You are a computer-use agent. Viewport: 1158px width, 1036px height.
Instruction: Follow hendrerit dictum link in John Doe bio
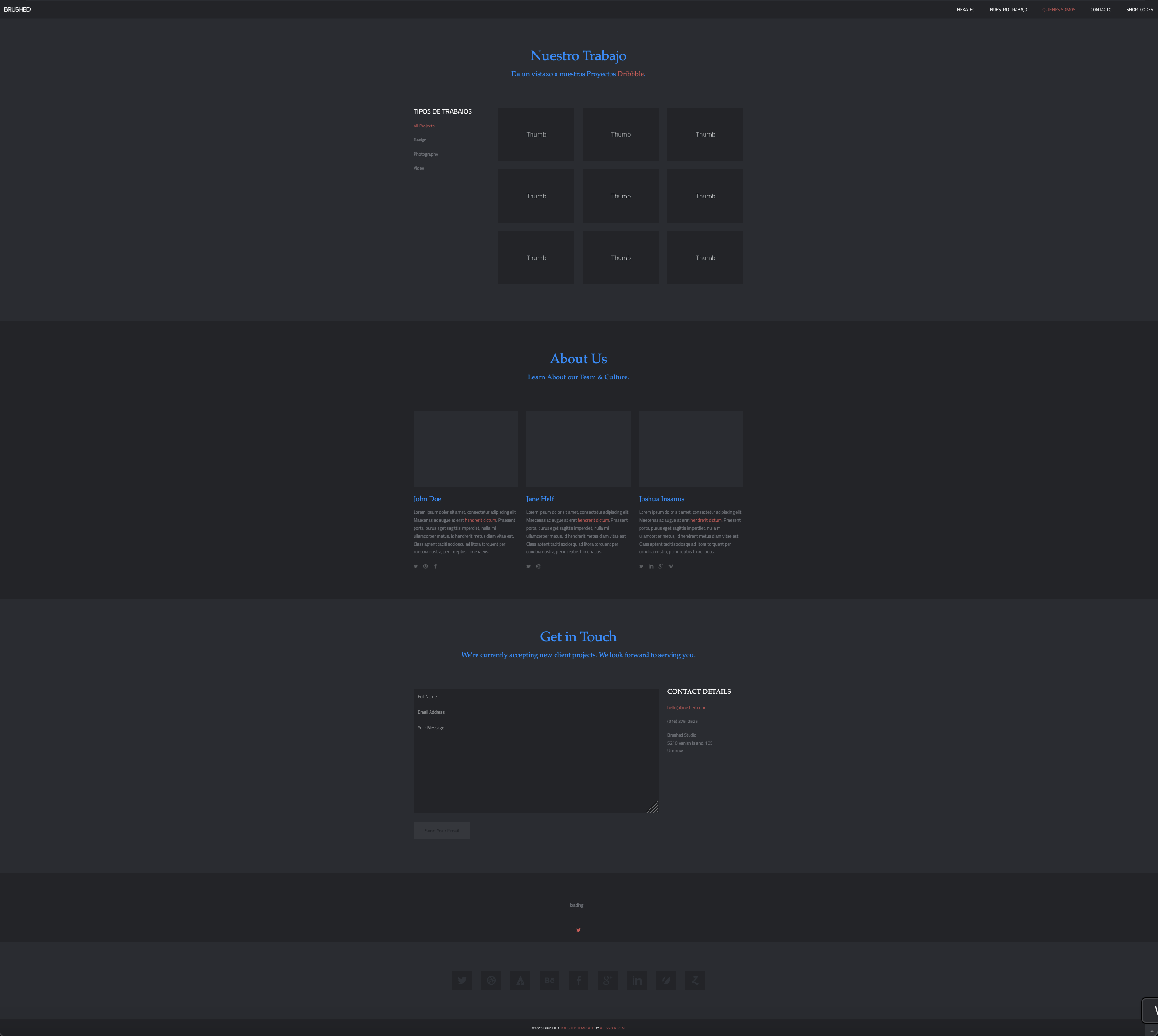480,520
